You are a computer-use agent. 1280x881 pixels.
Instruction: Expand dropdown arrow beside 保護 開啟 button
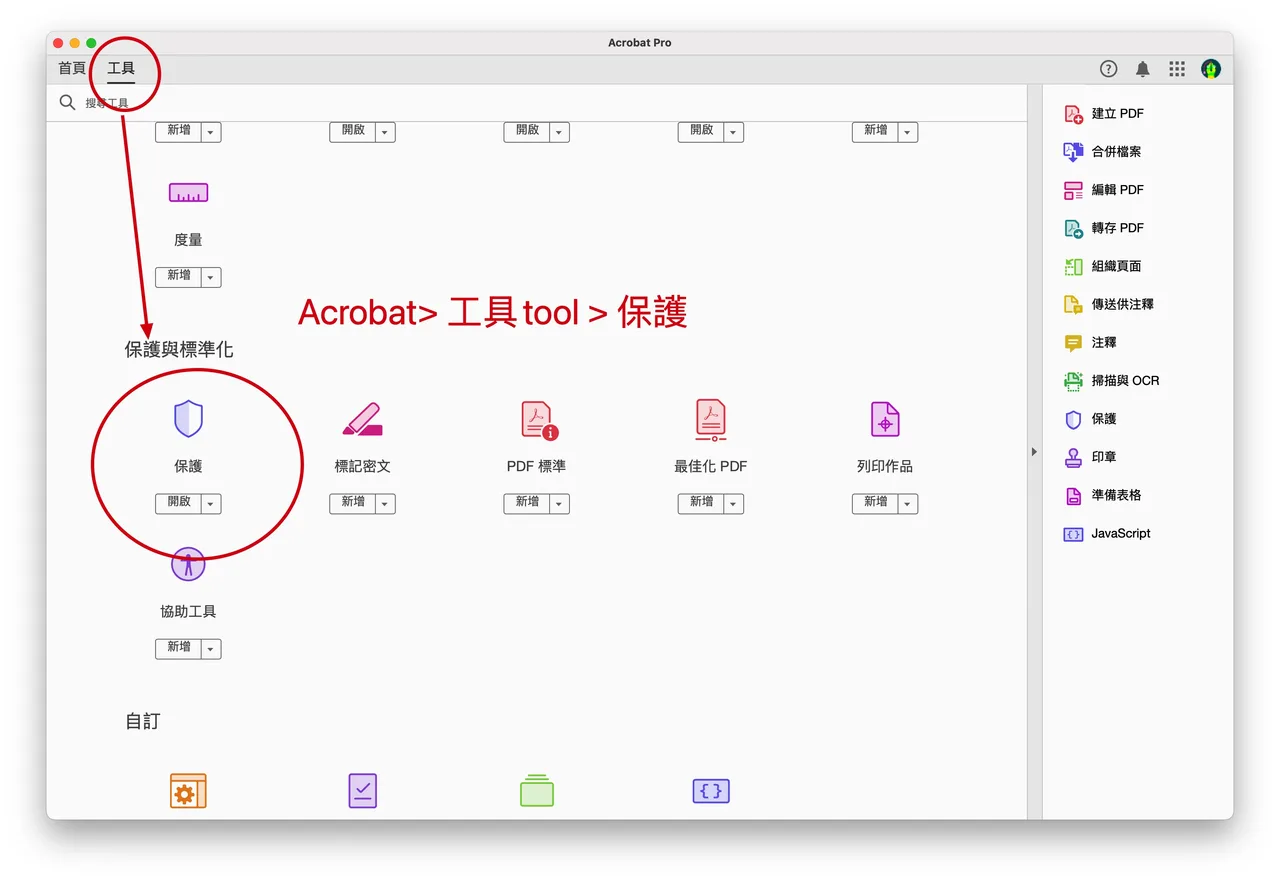[x=211, y=504]
